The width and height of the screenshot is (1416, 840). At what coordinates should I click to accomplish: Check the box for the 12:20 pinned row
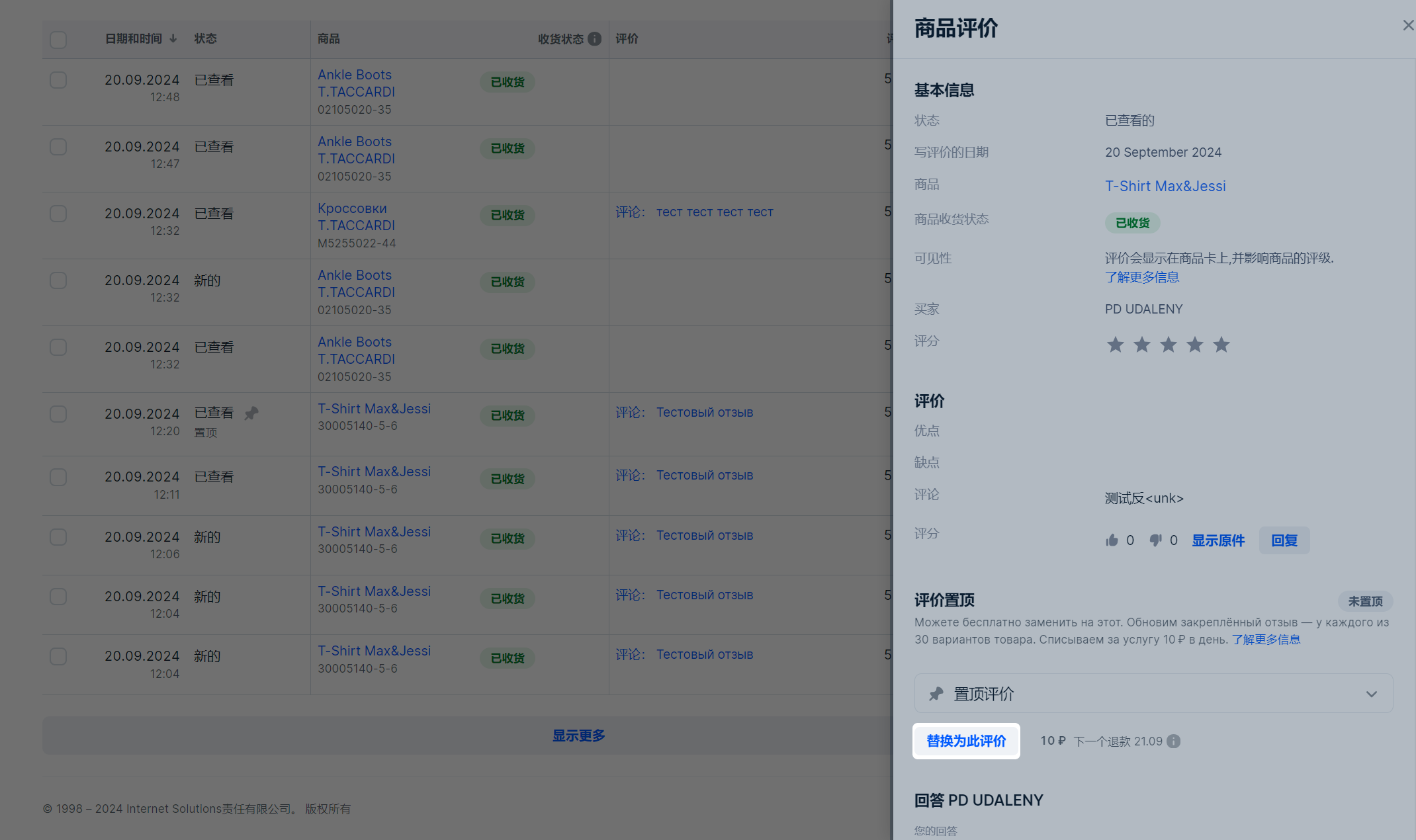point(58,414)
